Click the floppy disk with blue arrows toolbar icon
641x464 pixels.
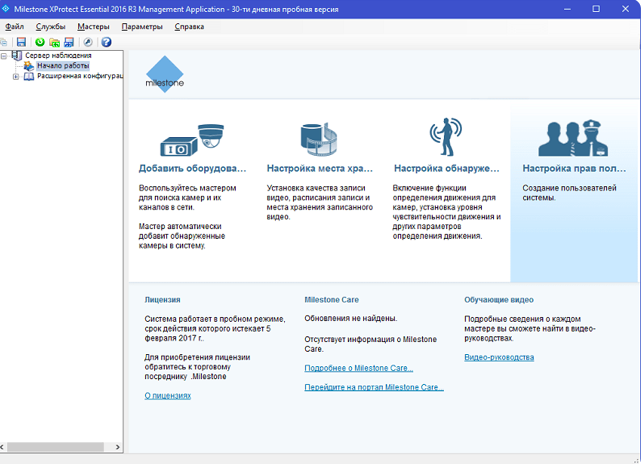pos(69,42)
